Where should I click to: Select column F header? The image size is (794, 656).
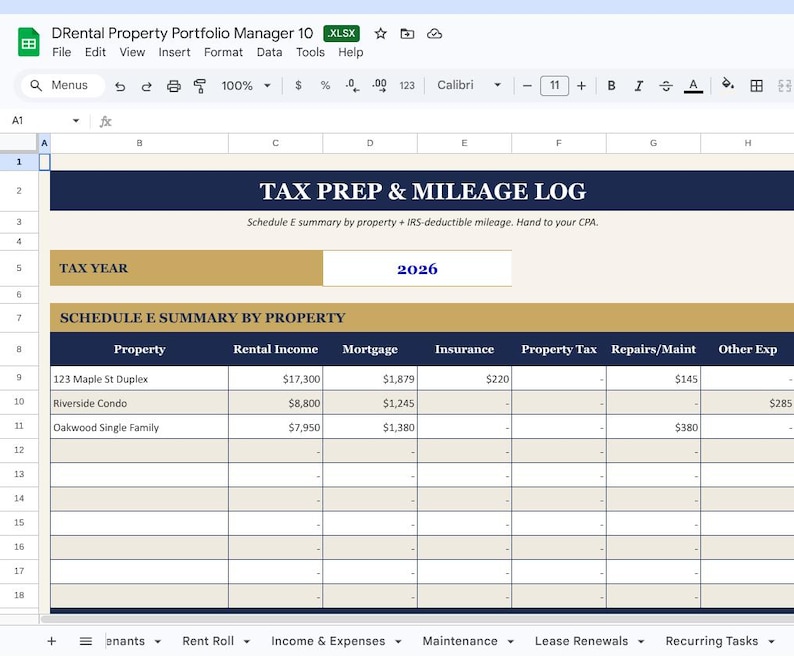click(559, 143)
